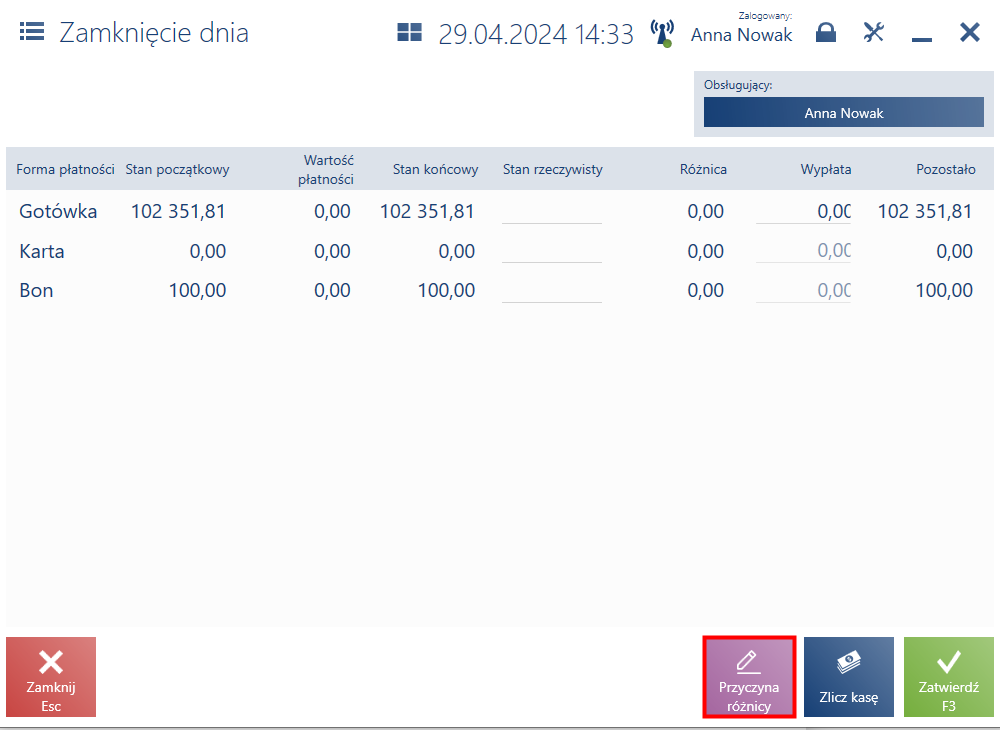Click the Stan rzeczywisty field for Gotówka
Viewport: 1000px width, 730px height.
(x=552, y=212)
